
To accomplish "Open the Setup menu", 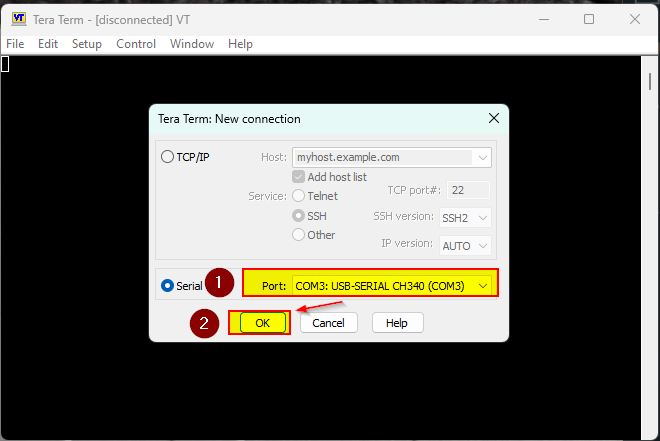I will click(x=87, y=44).
